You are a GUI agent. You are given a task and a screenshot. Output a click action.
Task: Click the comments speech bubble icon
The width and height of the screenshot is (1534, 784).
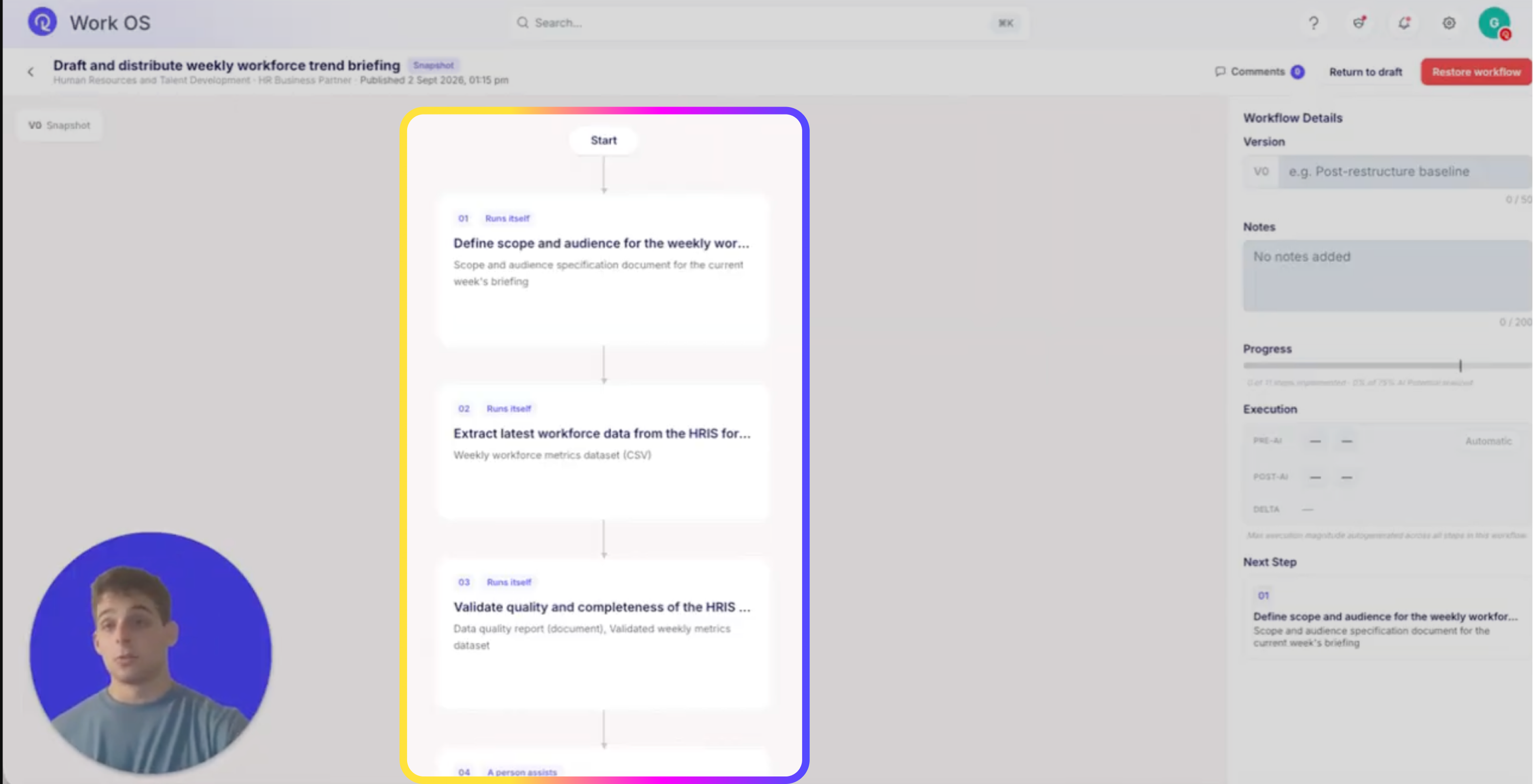click(x=1220, y=71)
